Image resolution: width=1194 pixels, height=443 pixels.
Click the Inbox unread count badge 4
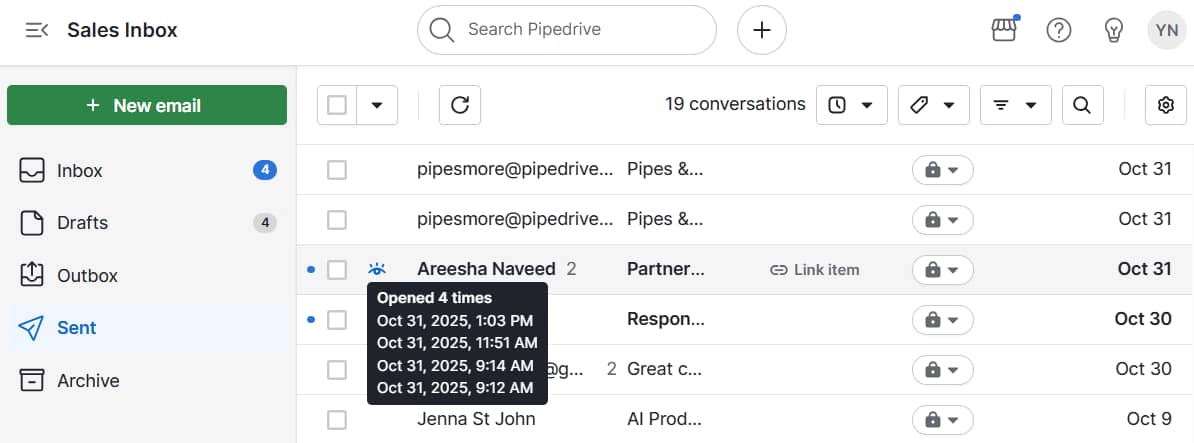[x=264, y=171]
